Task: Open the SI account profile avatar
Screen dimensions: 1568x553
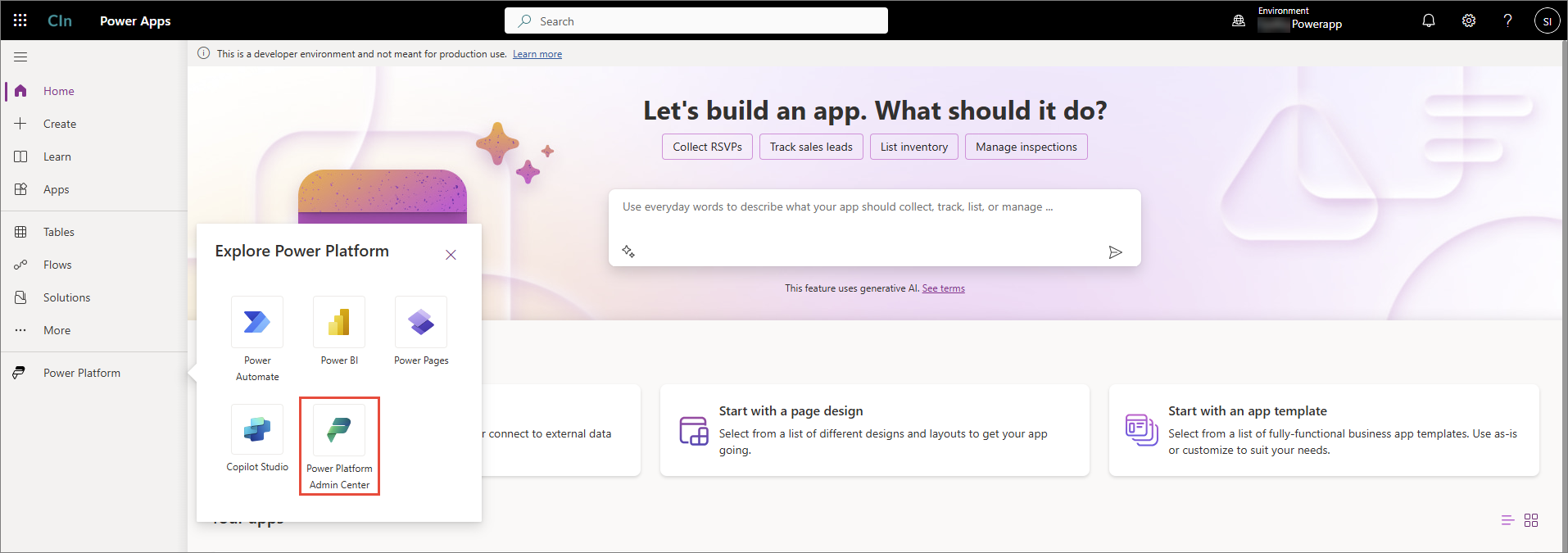Action: 1547,21
